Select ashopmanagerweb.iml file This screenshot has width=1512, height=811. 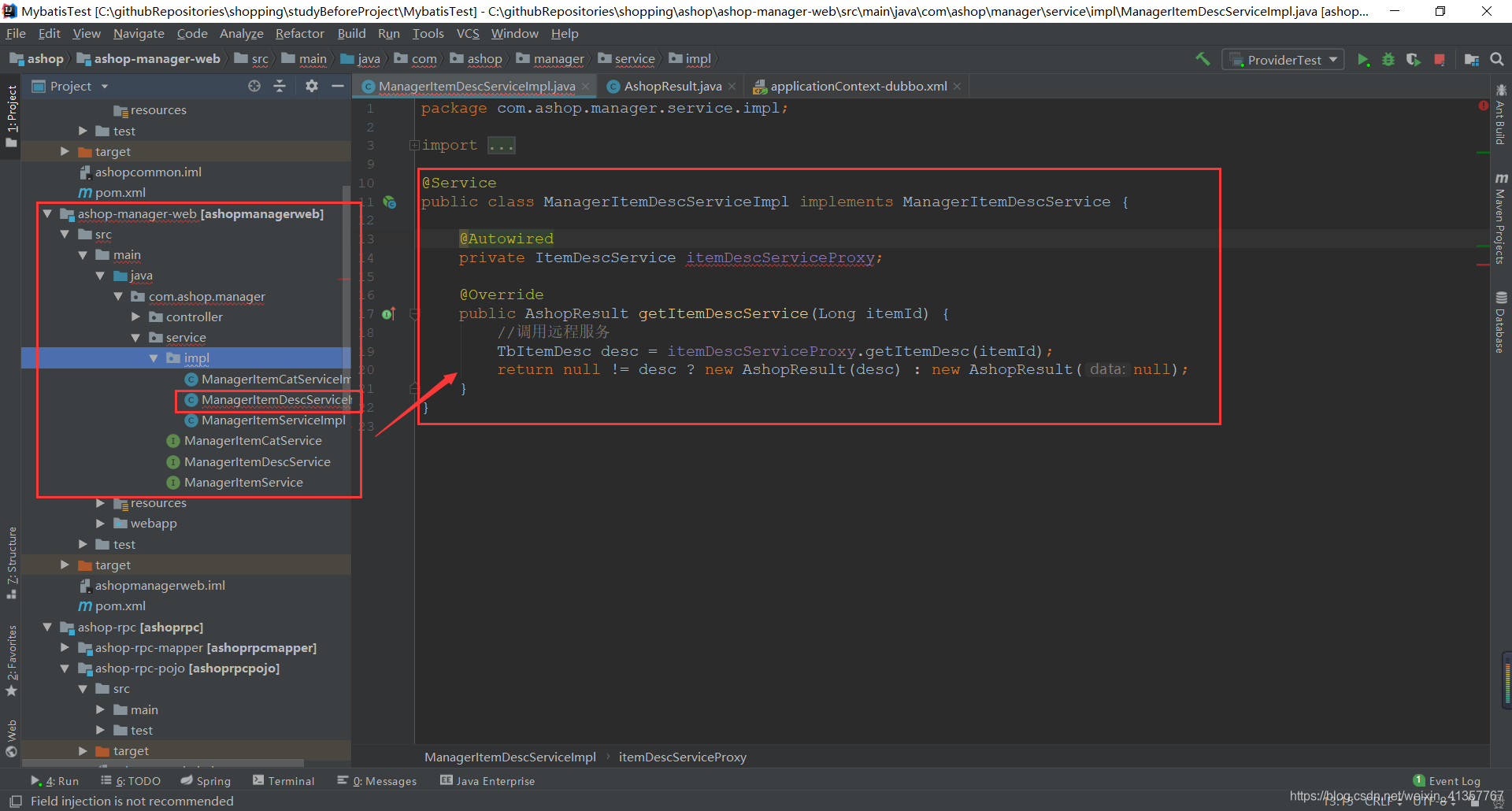tap(160, 586)
